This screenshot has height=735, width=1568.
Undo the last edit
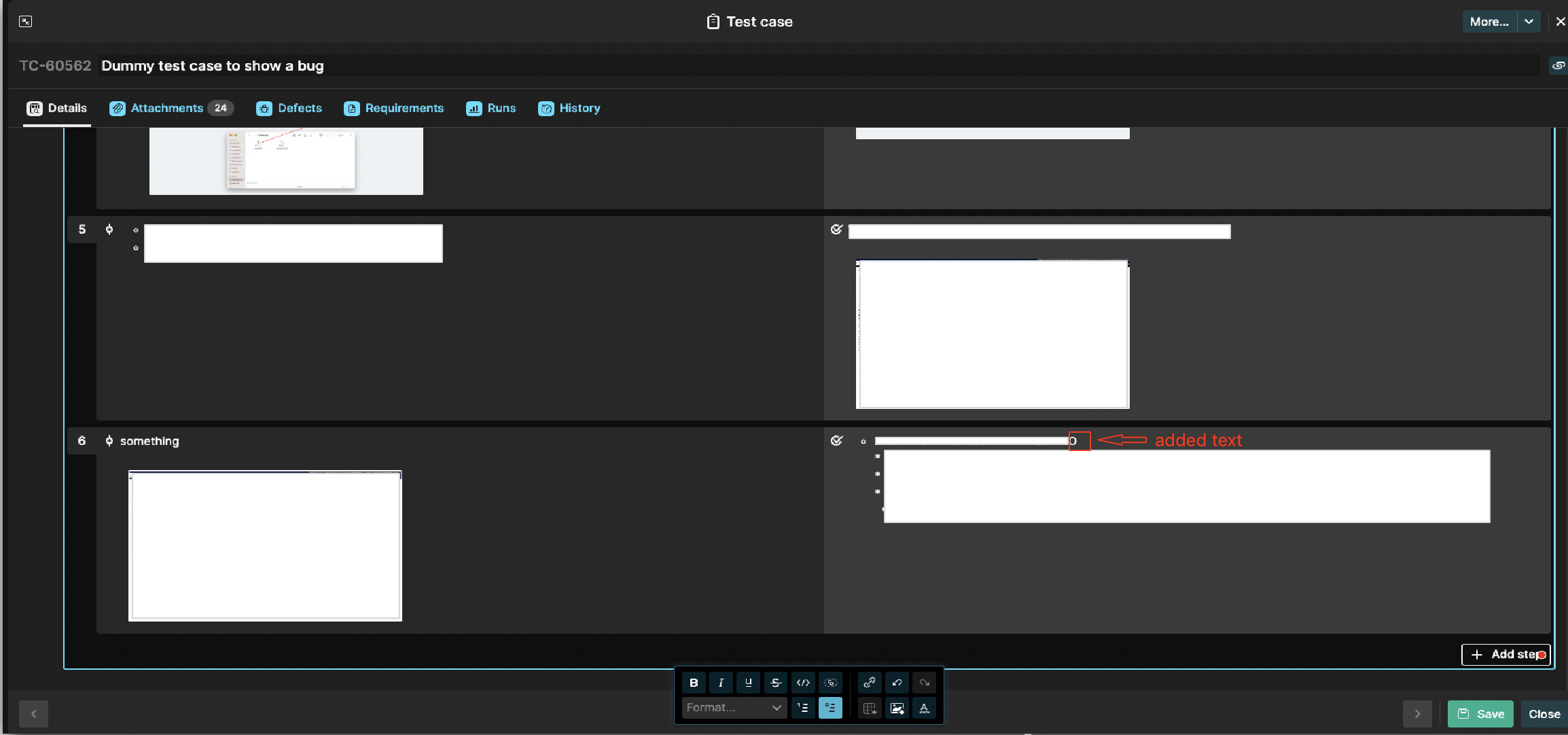pyautogui.click(x=897, y=683)
